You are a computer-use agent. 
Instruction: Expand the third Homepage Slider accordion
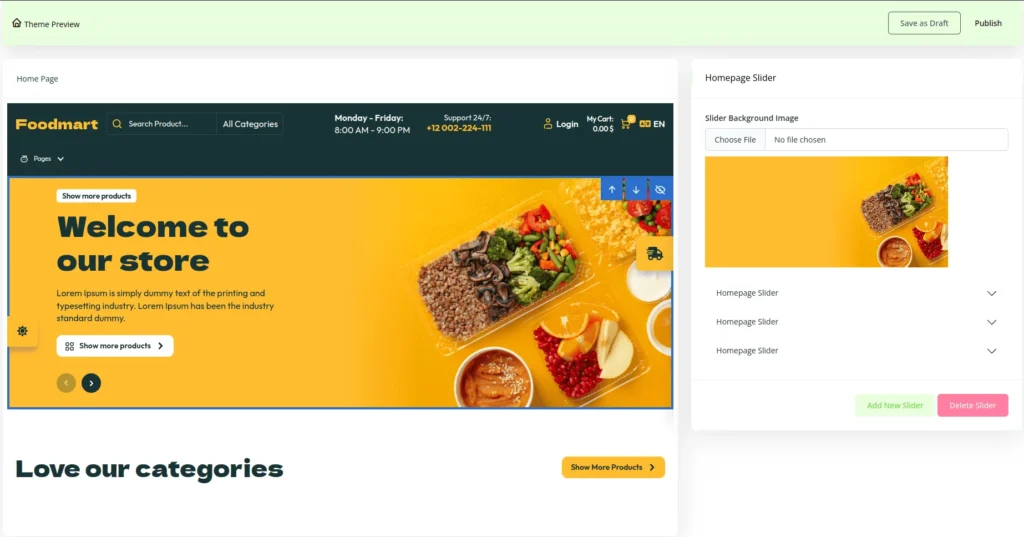coord(856,351)
